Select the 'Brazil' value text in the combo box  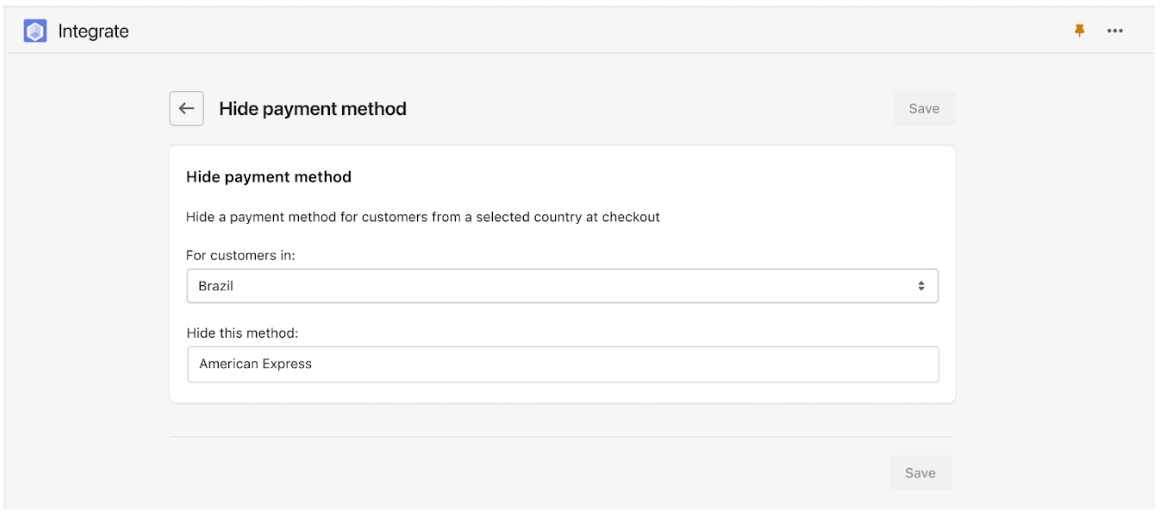tap(216, 286)
